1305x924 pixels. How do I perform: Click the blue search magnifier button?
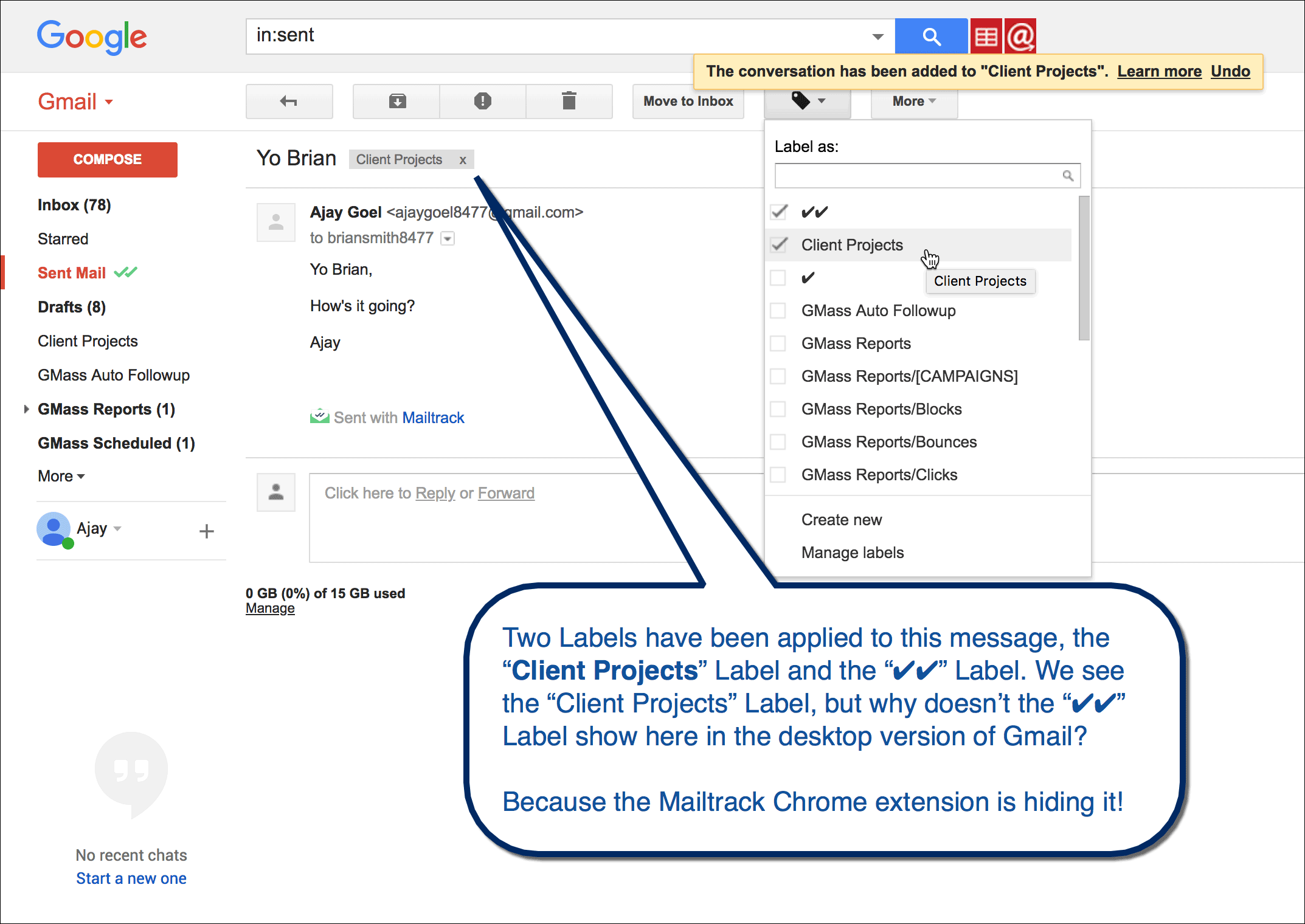pyautogui.click(x=930, y=36)
